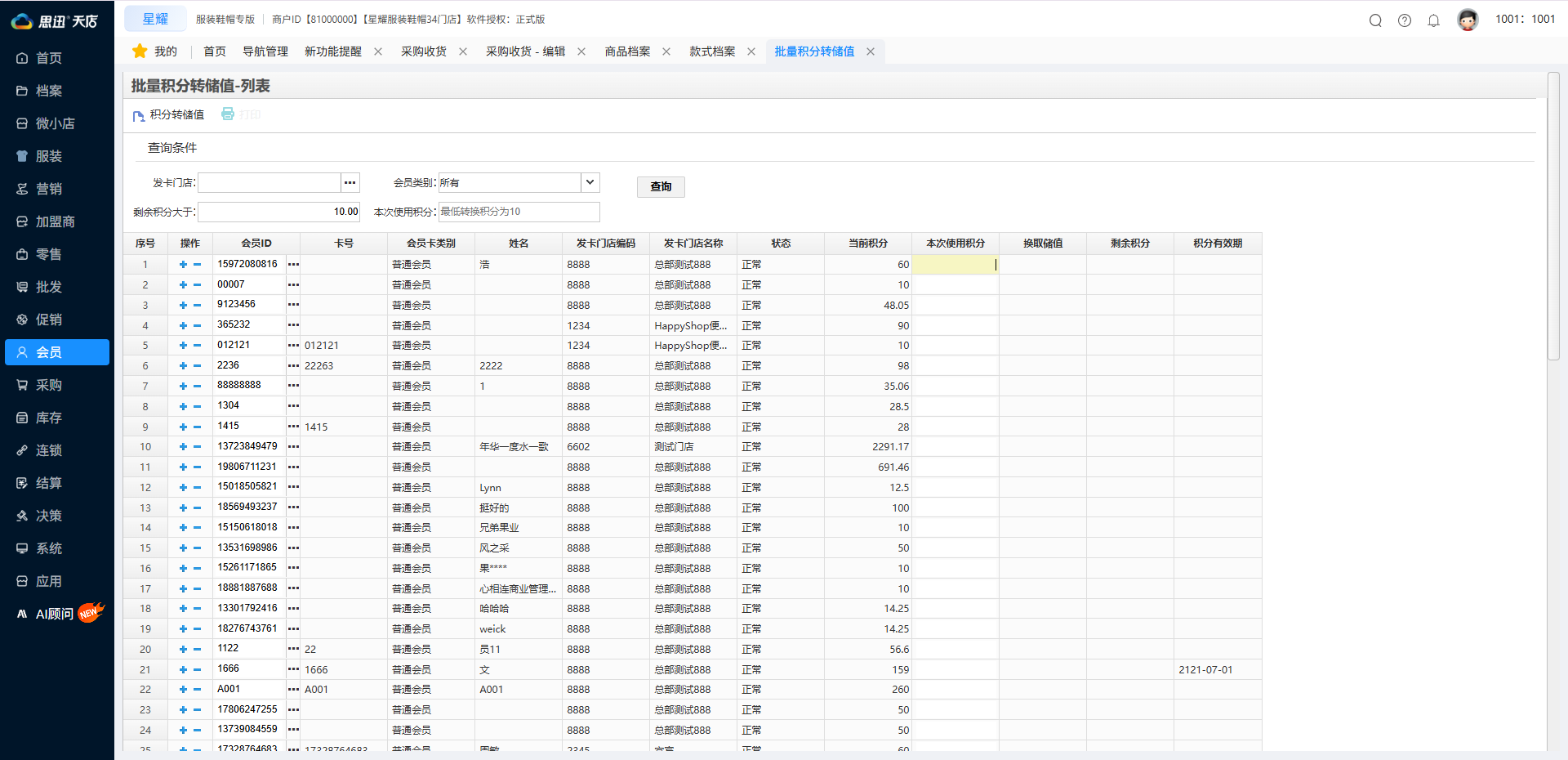This screenshot has width=1568, height=760.
Task: Open ellipsis lookup for member 15972080816
Action: tap(293, 265)
